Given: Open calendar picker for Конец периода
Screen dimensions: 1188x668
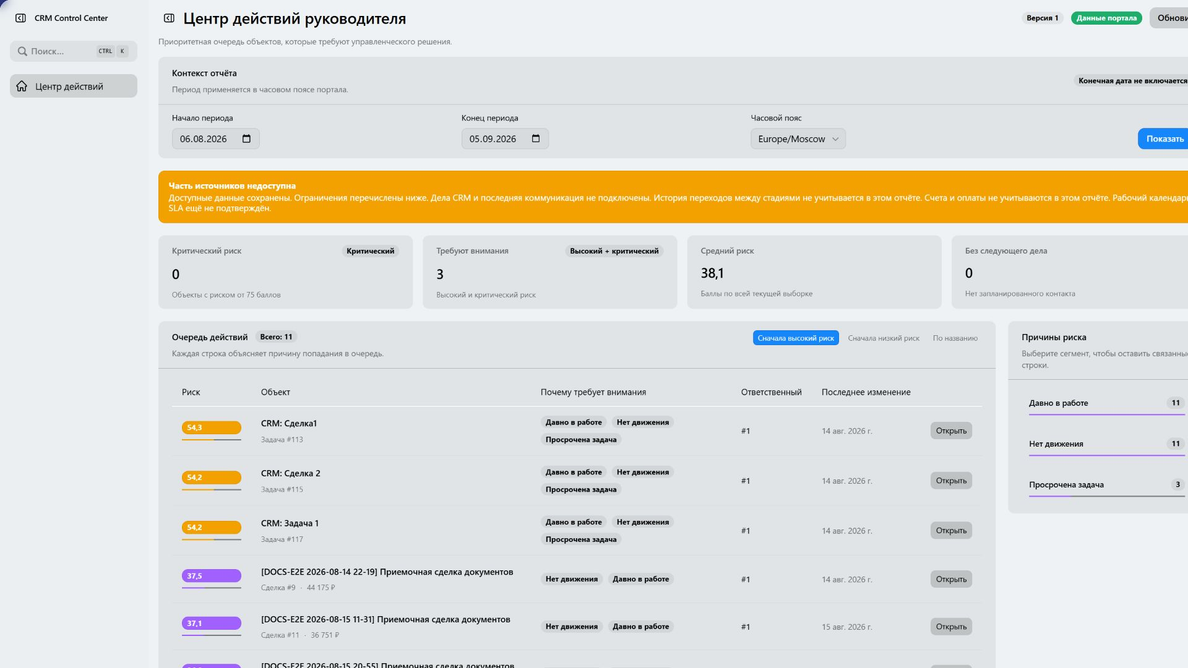Looking at the screenshot, I should [x=536, y=139].
